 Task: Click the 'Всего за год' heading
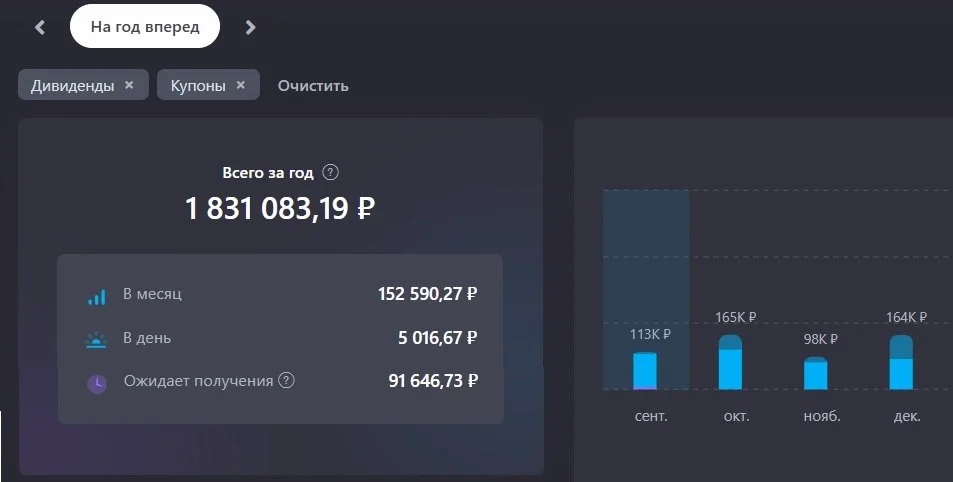click(x=268, y=173)
